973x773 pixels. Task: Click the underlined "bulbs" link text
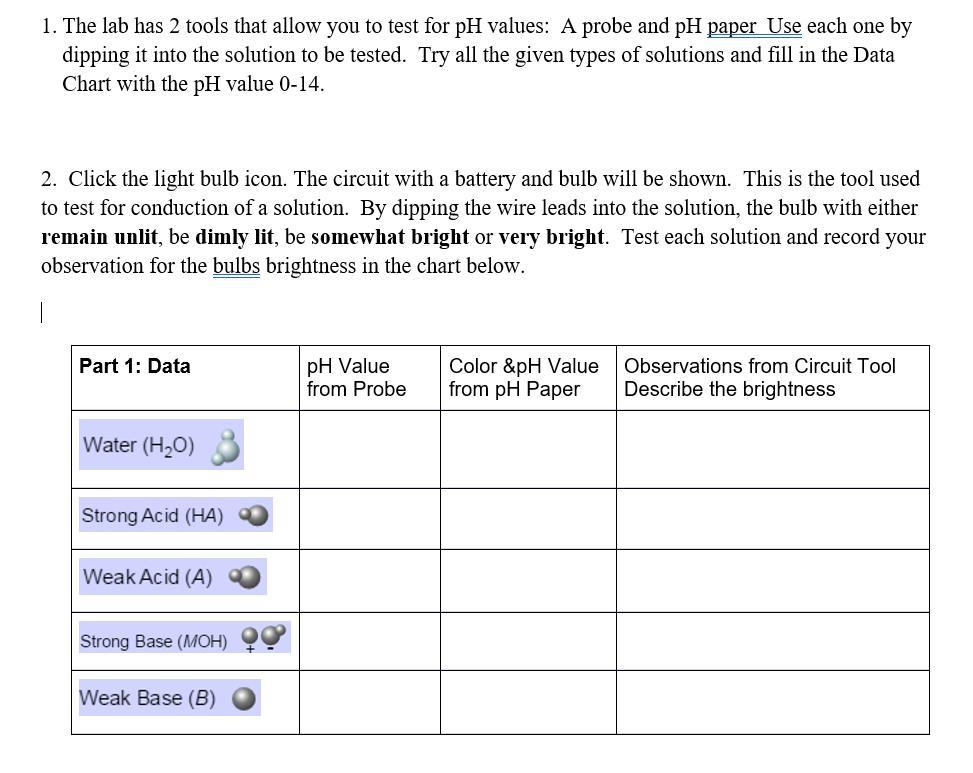pos(236,266)
